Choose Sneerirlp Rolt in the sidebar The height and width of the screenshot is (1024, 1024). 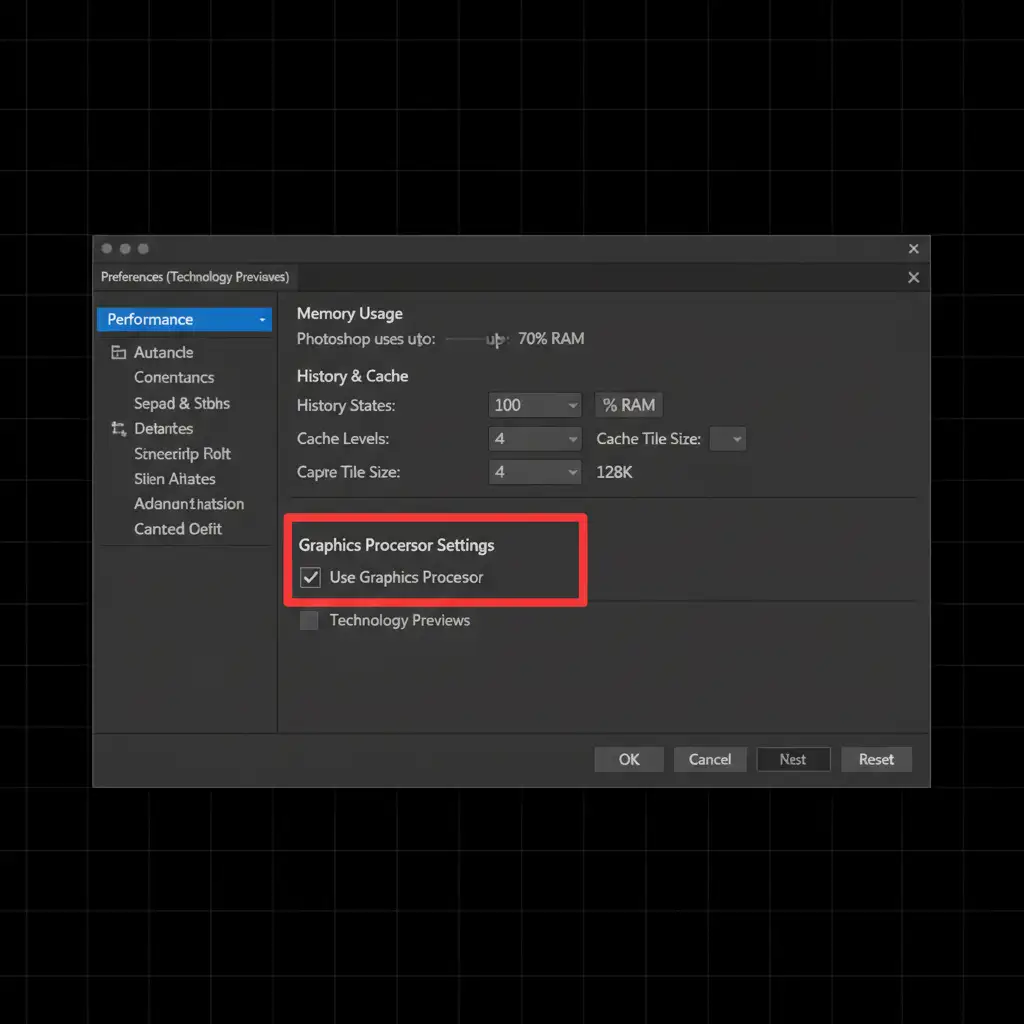(182, 454)
